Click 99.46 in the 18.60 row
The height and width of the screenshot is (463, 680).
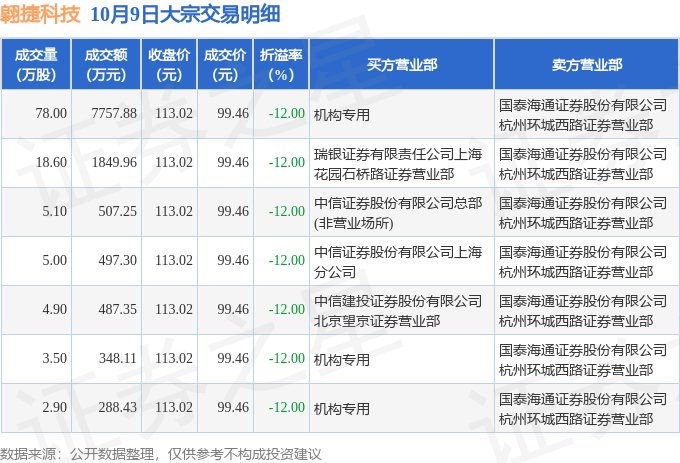tap(233, 163)
